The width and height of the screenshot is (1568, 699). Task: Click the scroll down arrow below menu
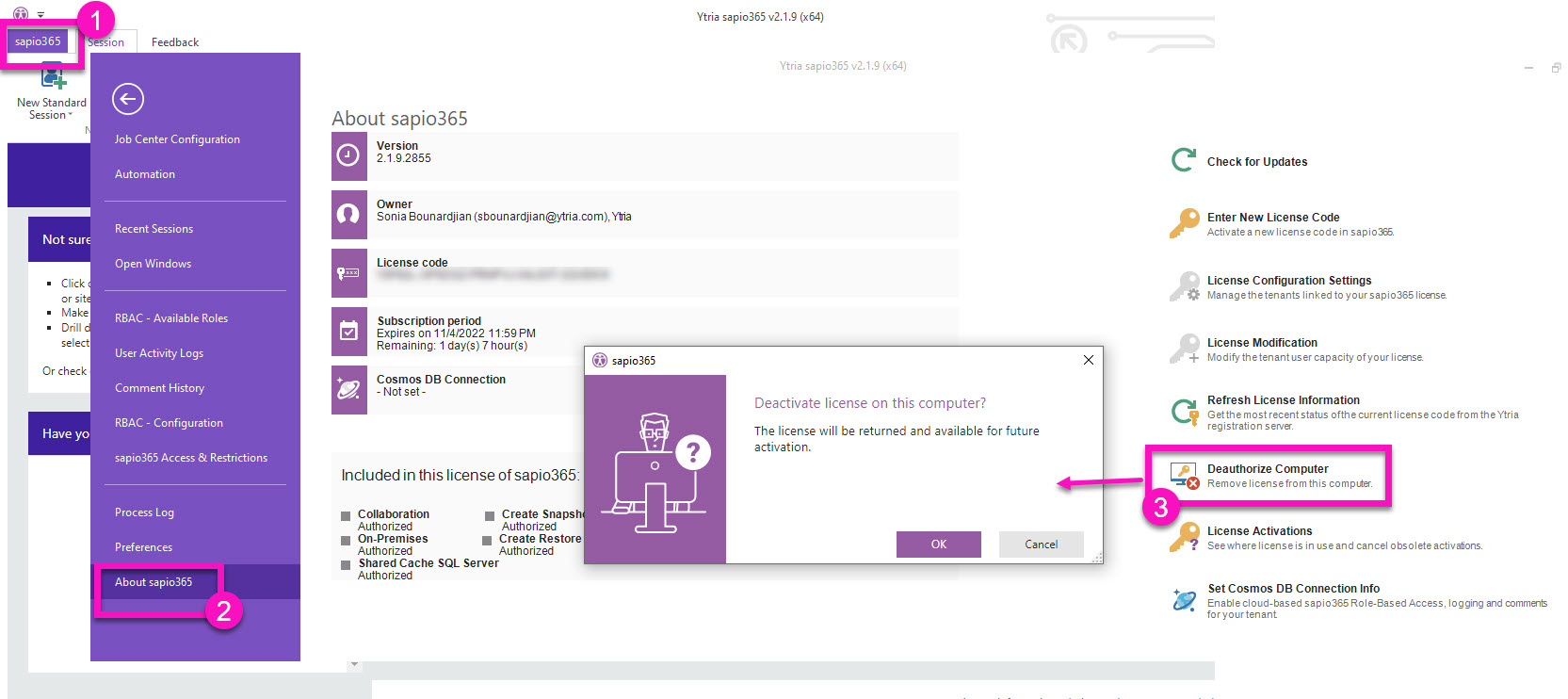tap(354, 664)
